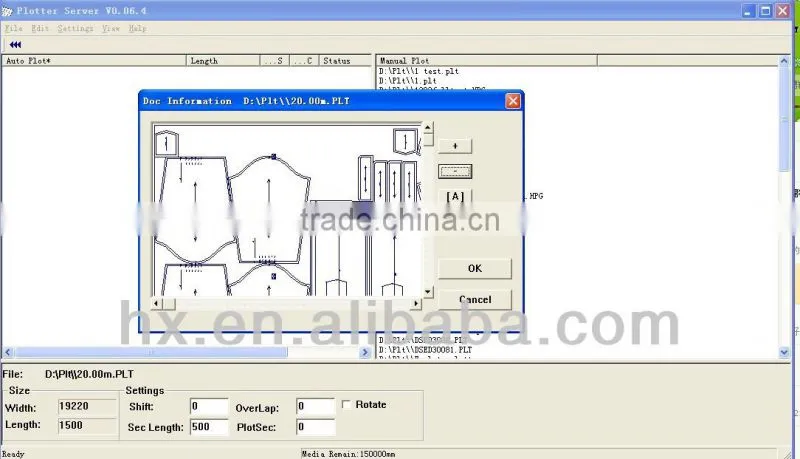This screenshot has height=459, width=800.
Task: Click the Media Remain status bar text
Action: [348, 454]
